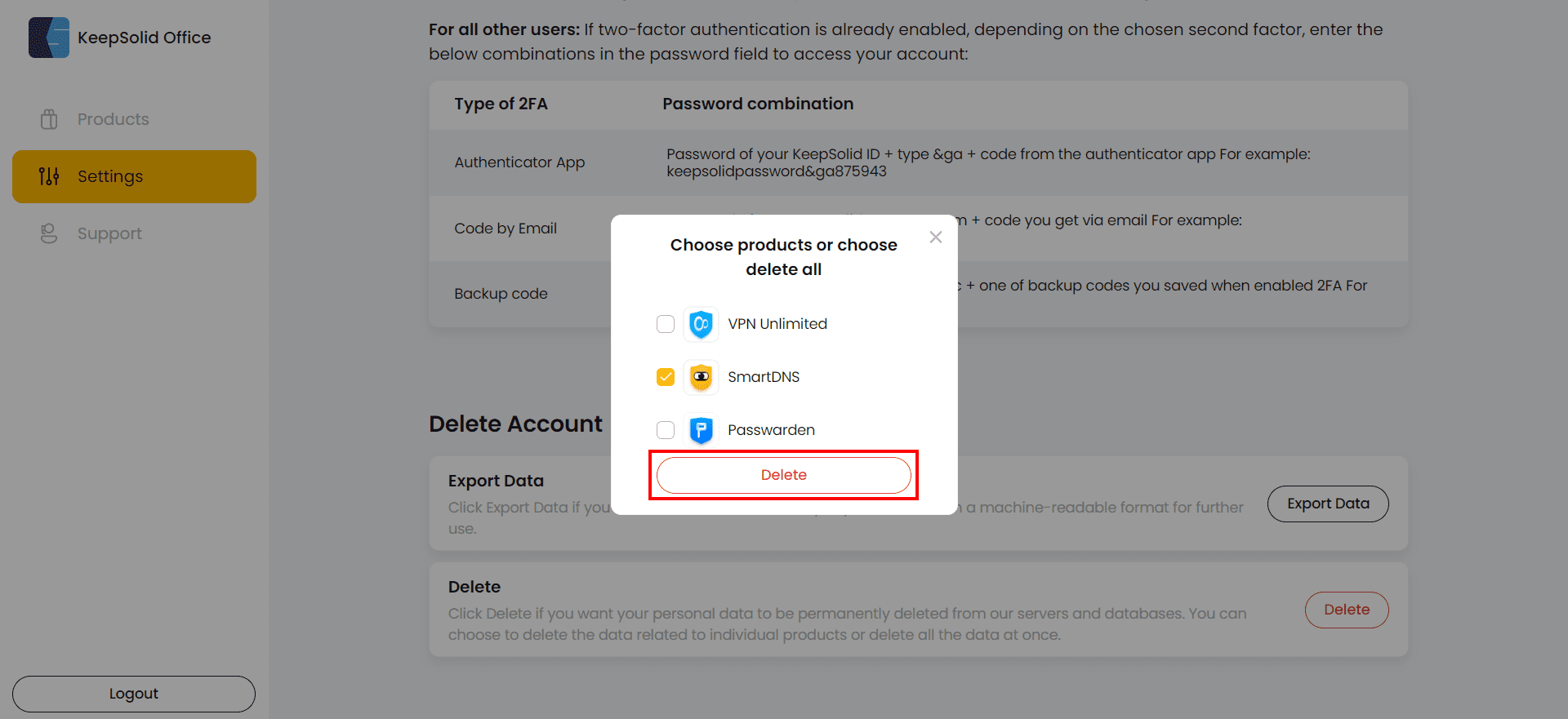Dismiss the dialog with the X
Screen dimensions: 1568x719
936,237
